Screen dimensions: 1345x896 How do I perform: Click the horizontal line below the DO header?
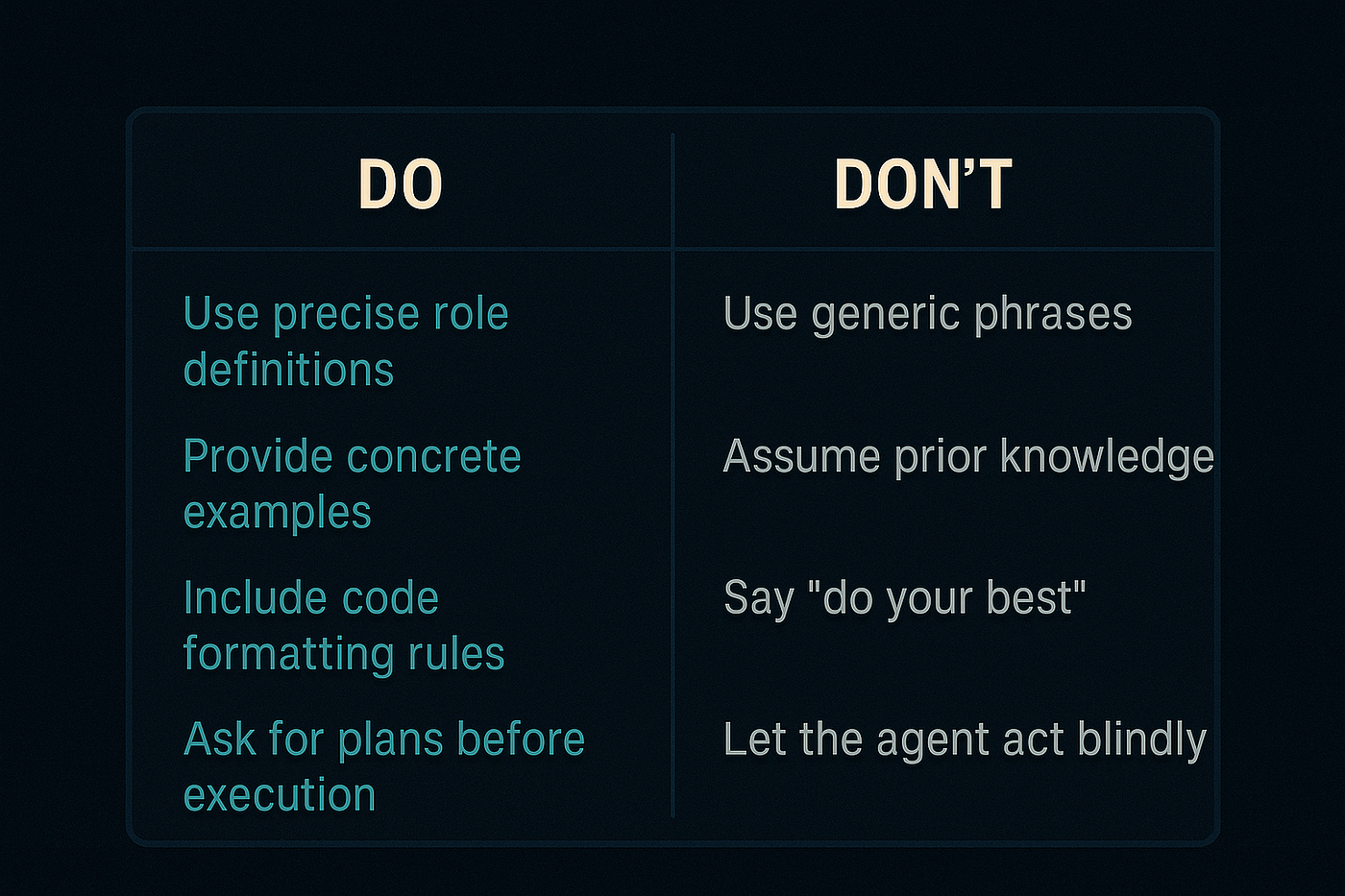(401, 249)
